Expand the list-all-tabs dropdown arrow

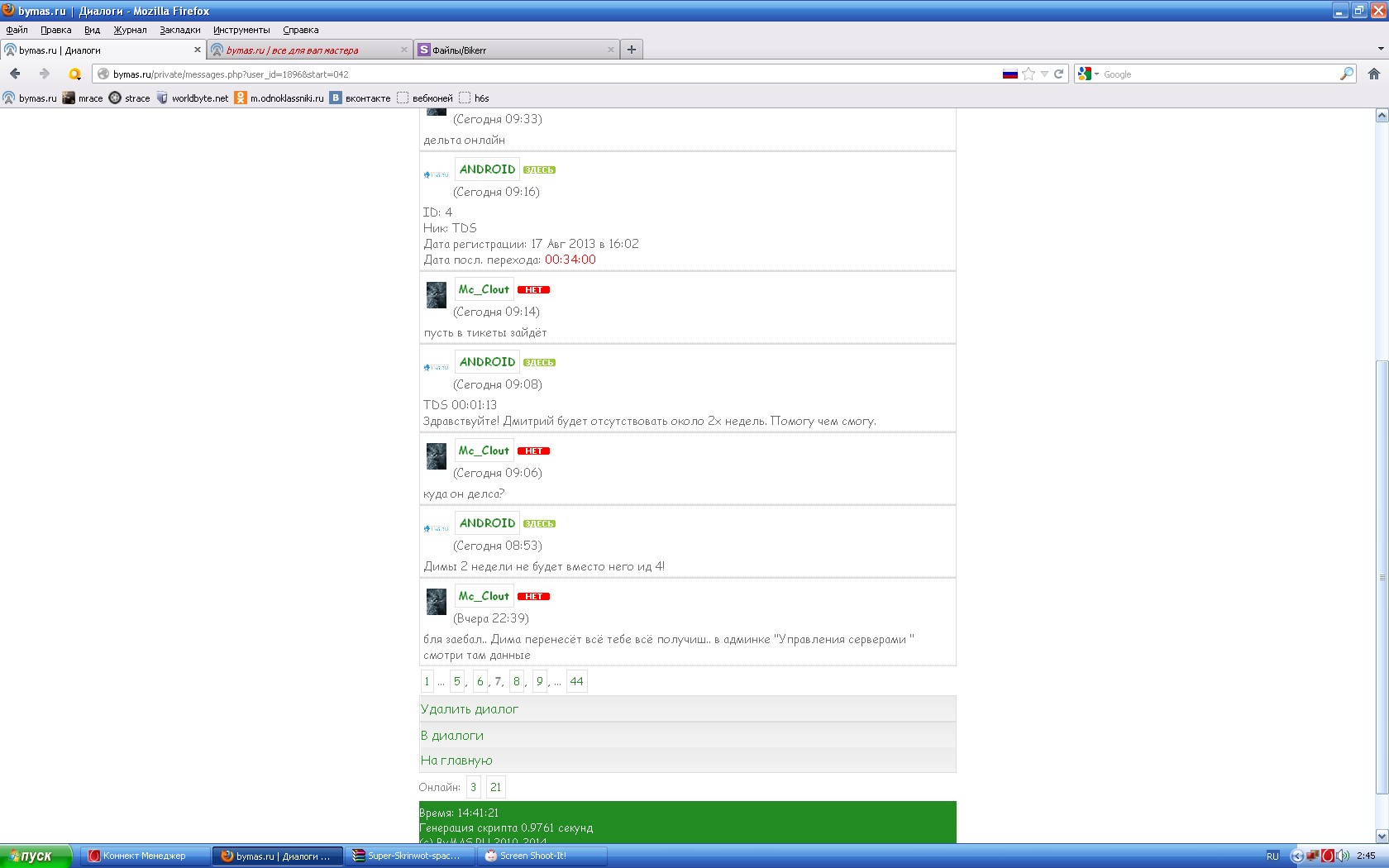tap(1380, 50)
